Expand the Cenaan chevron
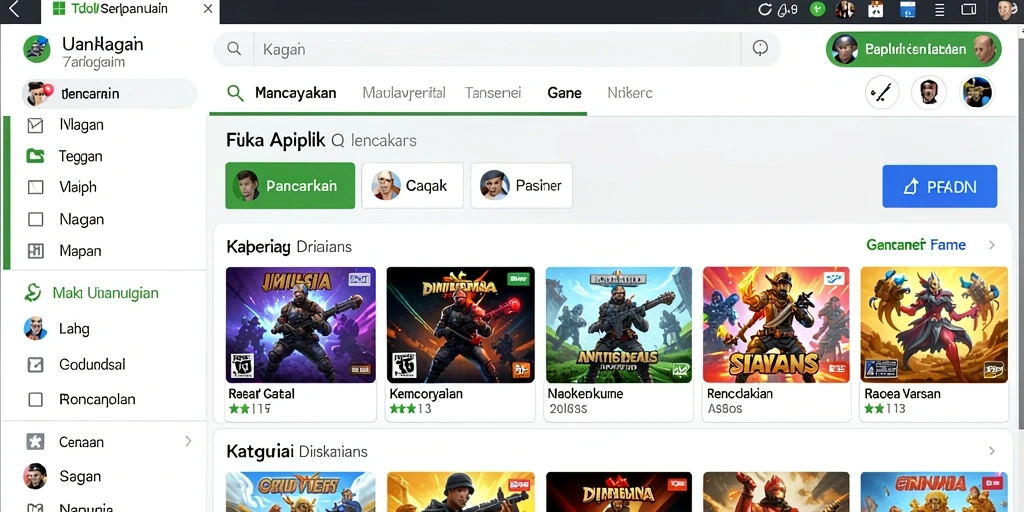The width and height of the screenshot is (1024, 512). (188, 441)
